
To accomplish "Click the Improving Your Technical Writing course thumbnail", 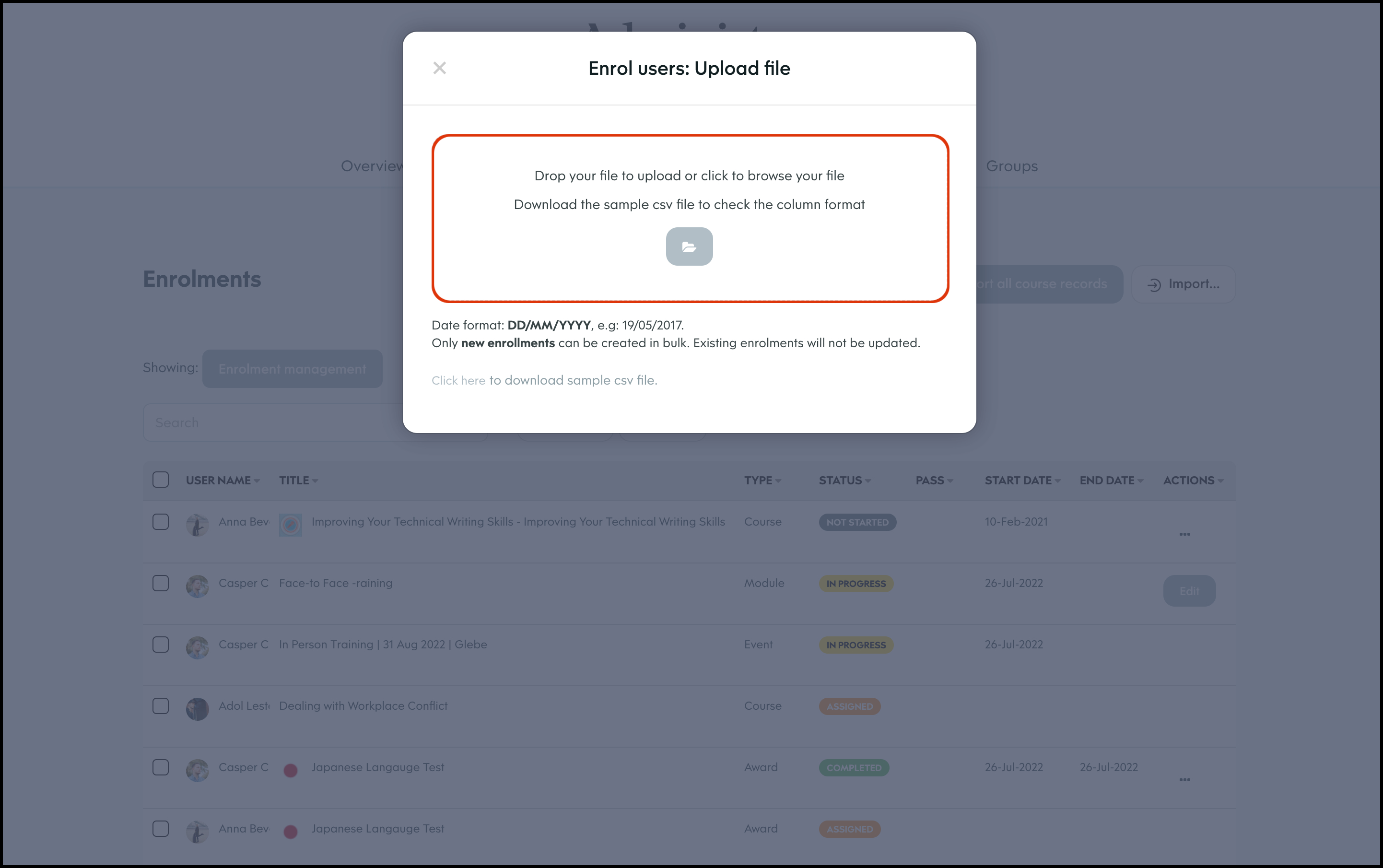I will pos(291,525).
